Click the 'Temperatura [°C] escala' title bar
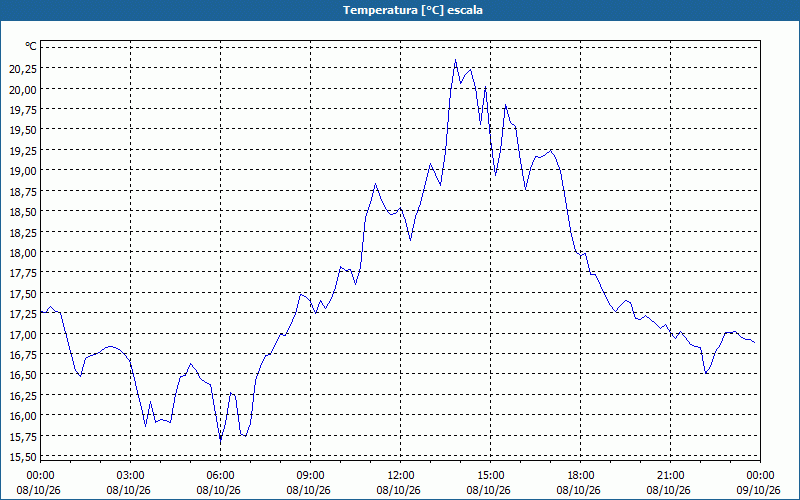This screenshot has width=800, height=500. 400,10
